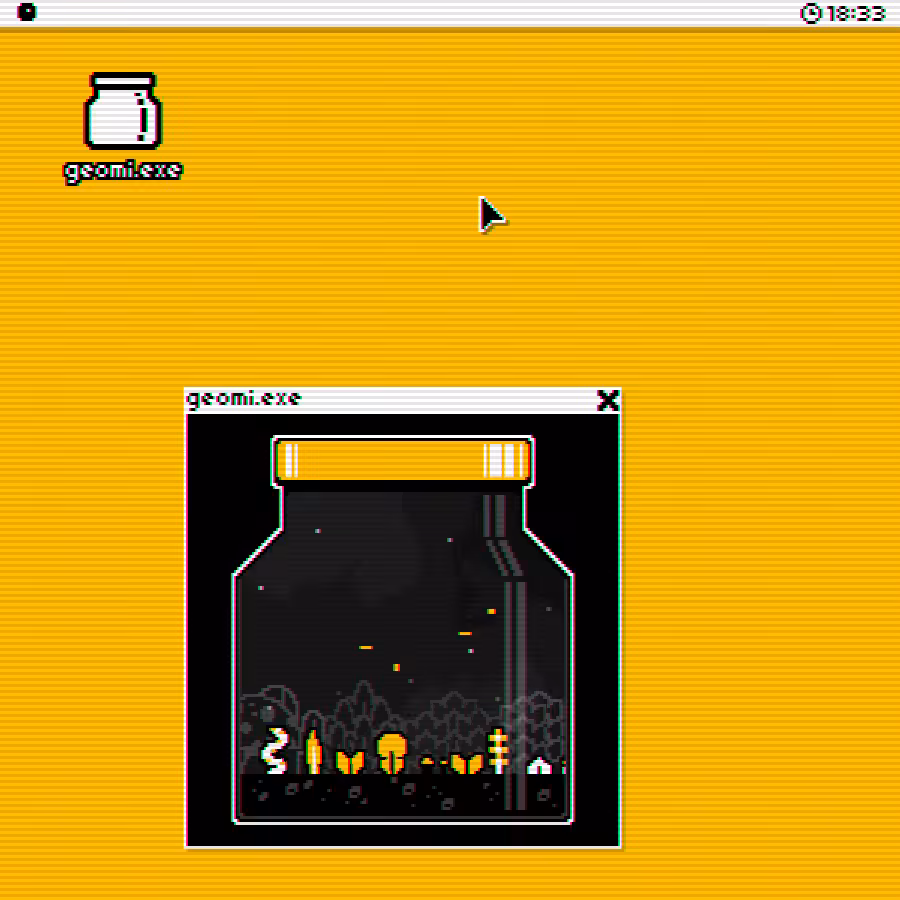The height and width of the screenshot is (900, 900).
Task: Tap the white dome-shaped plant
Action: [x=538, y=766]
